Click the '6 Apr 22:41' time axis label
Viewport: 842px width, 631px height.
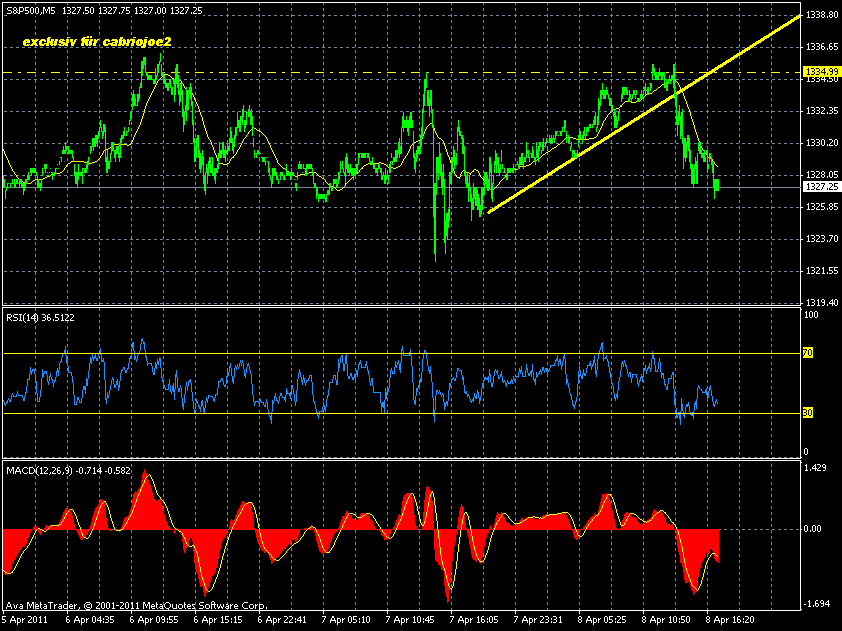point(282,620)
